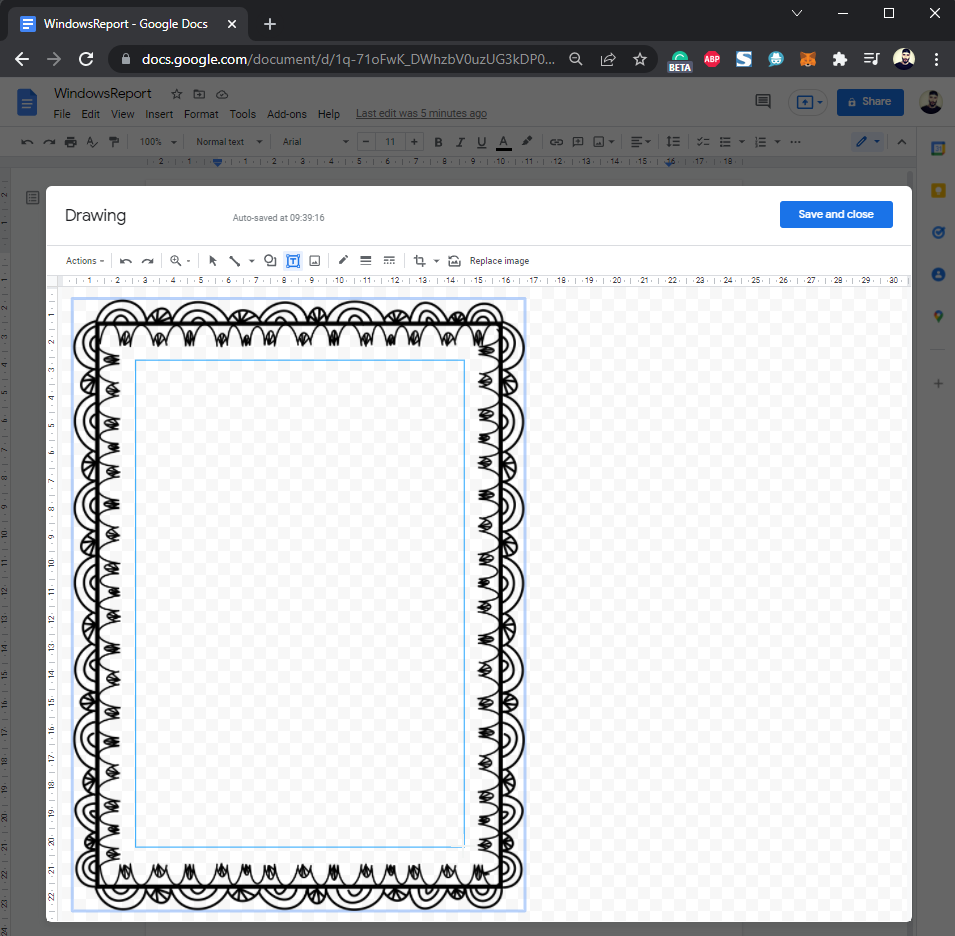This screenshot has width=955, height=936.
Task: Open the text alignment dropdown
Action: [x=640, y=142]
